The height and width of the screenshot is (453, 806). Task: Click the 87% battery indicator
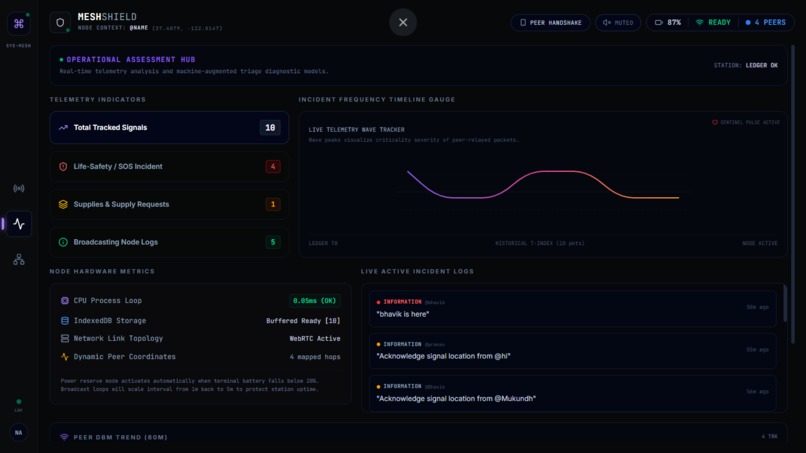668,23
